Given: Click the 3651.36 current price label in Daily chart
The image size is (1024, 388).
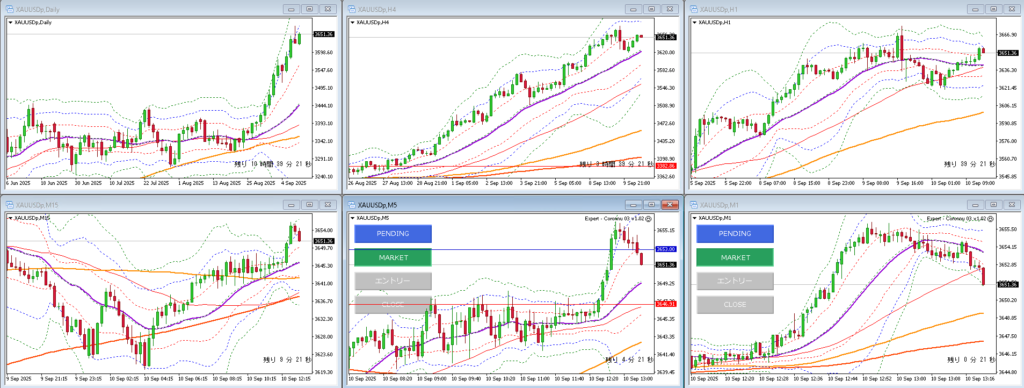Looking at the screenshot, I should point(323,34).
